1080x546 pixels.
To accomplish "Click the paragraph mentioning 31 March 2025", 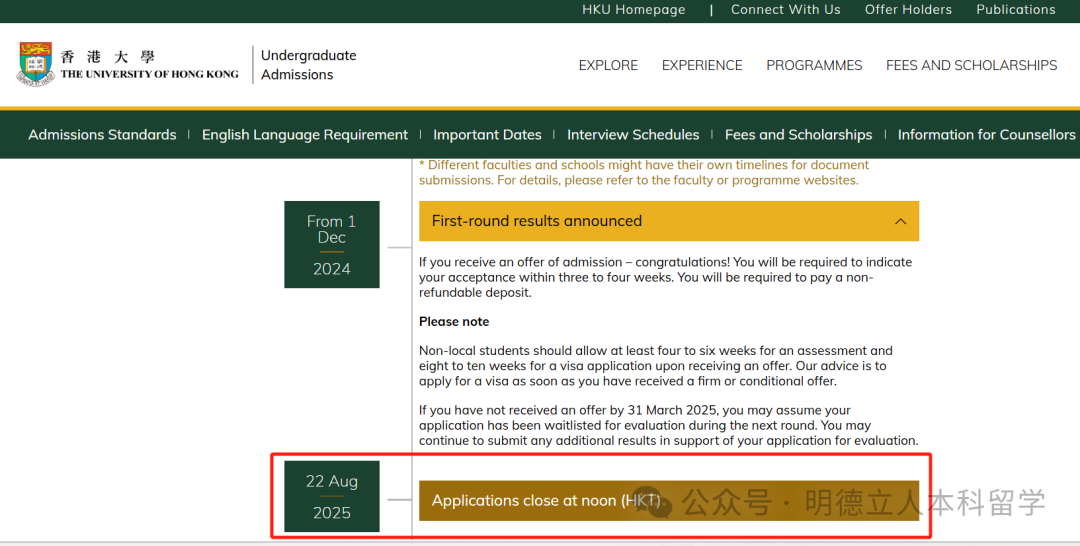I will (668, 426).
